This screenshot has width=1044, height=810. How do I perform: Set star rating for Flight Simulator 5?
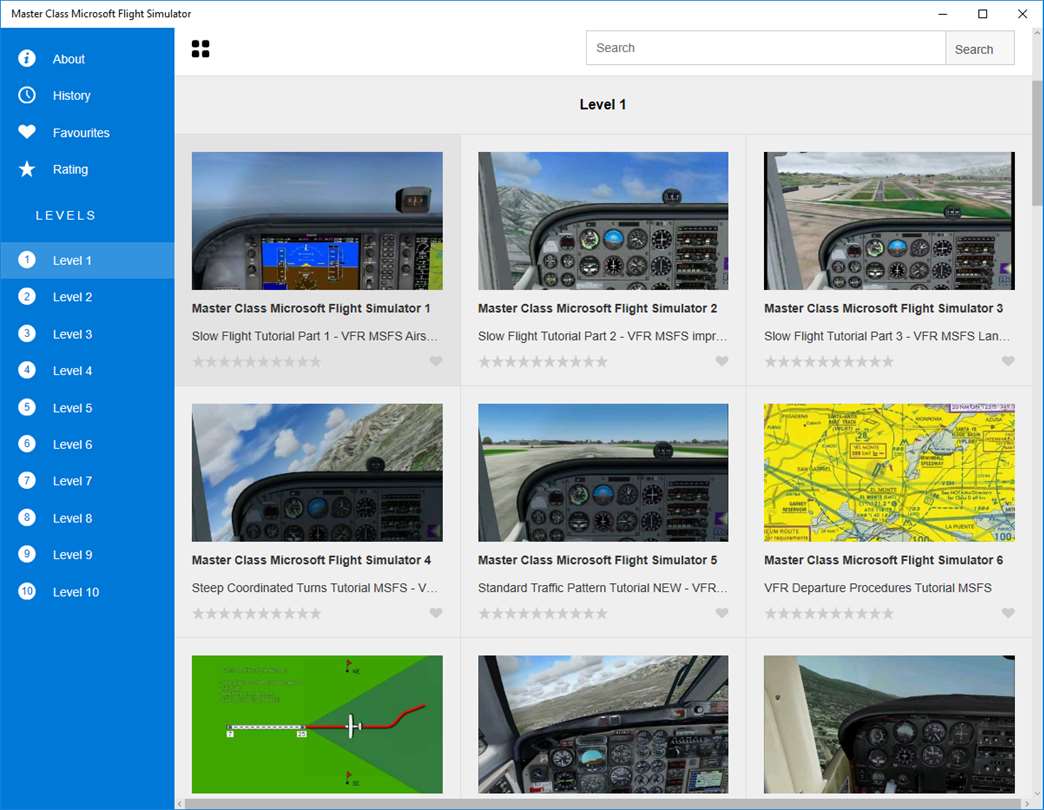[543, 613]
